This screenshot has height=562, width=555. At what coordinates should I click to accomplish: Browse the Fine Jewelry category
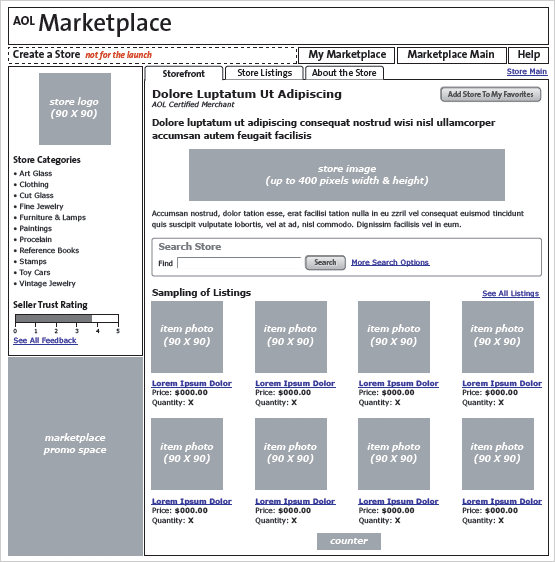click(x=41, y=206)
